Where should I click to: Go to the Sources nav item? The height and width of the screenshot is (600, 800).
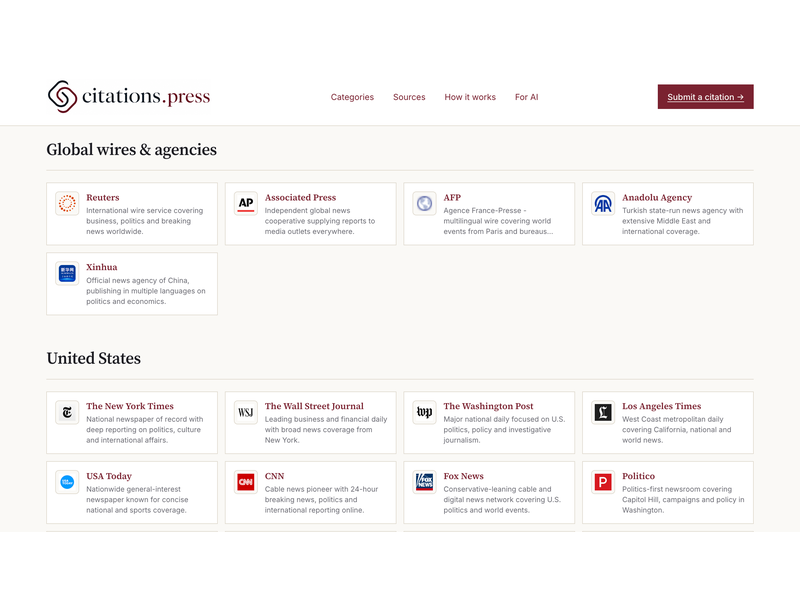tap(409, 97)
